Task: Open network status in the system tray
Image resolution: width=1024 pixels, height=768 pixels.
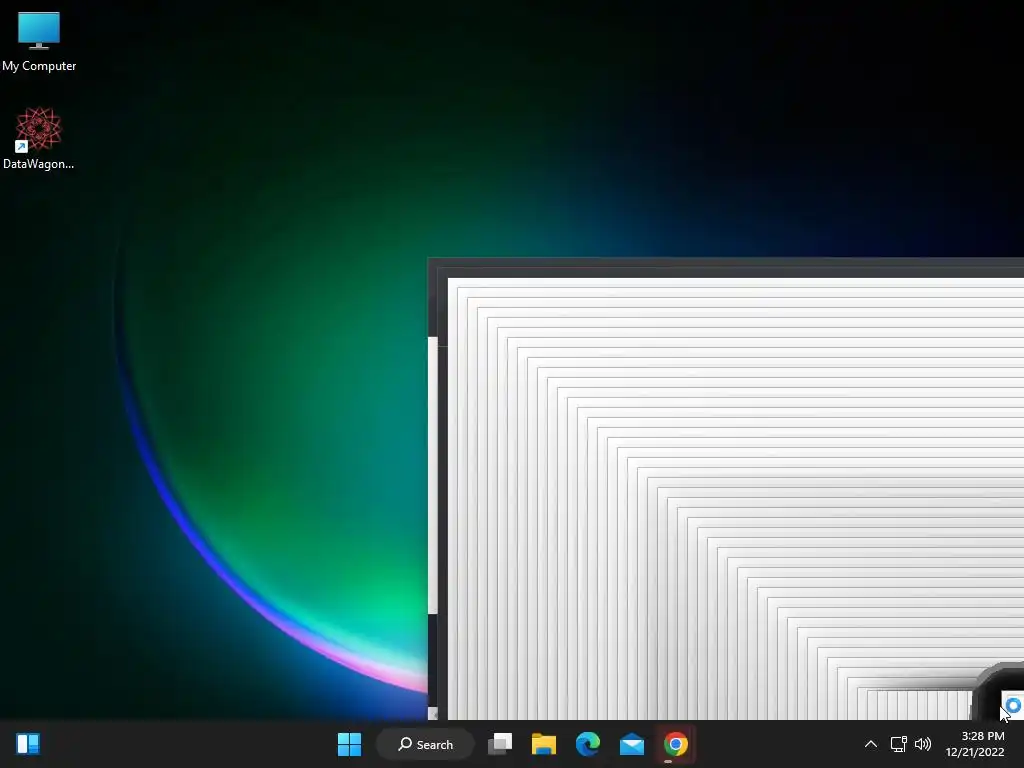Action: tap(899, 744)
